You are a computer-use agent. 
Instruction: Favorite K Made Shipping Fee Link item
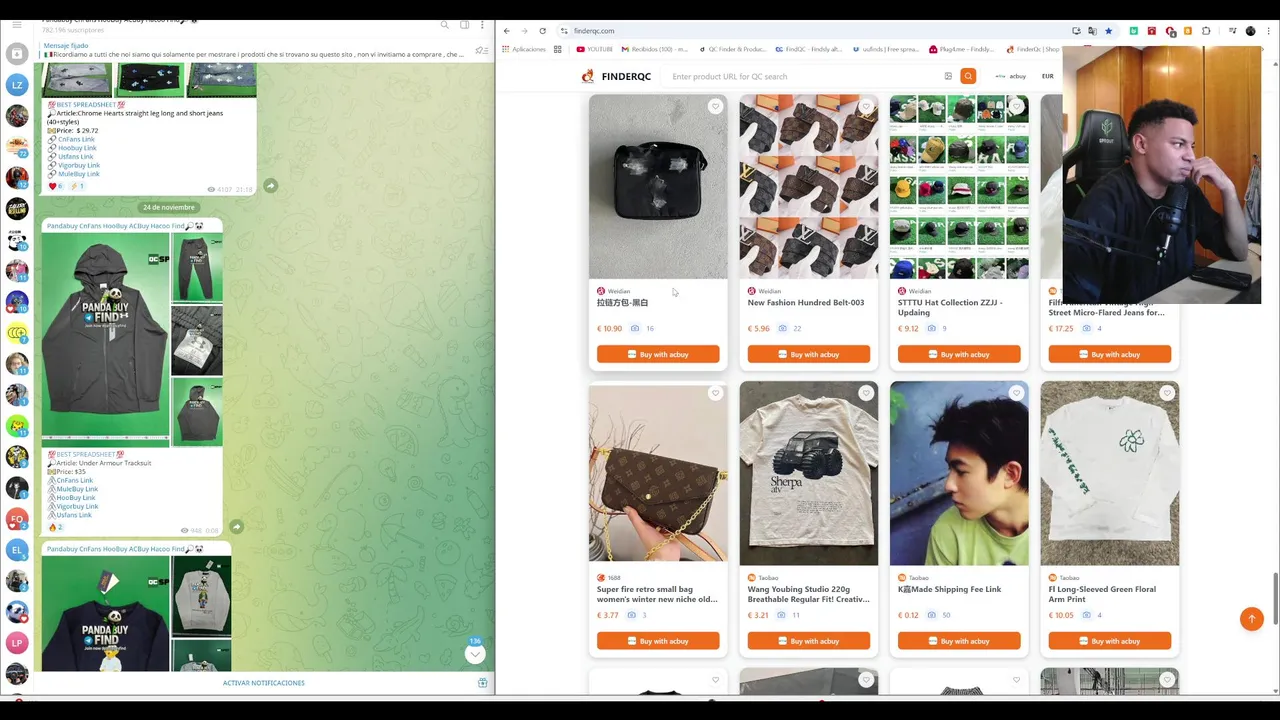(x=1016, y=393)
